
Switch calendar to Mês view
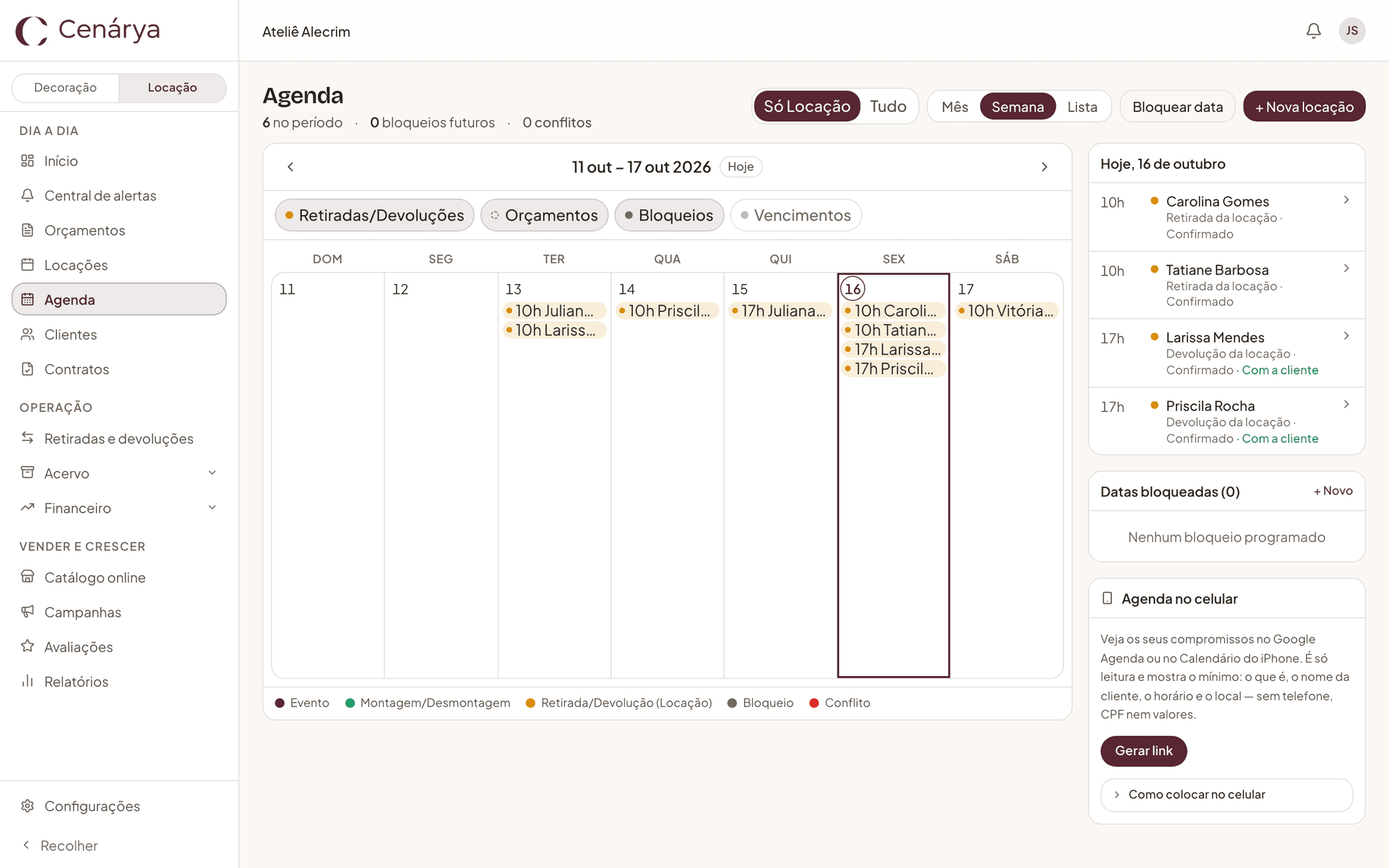pos(955,106)
